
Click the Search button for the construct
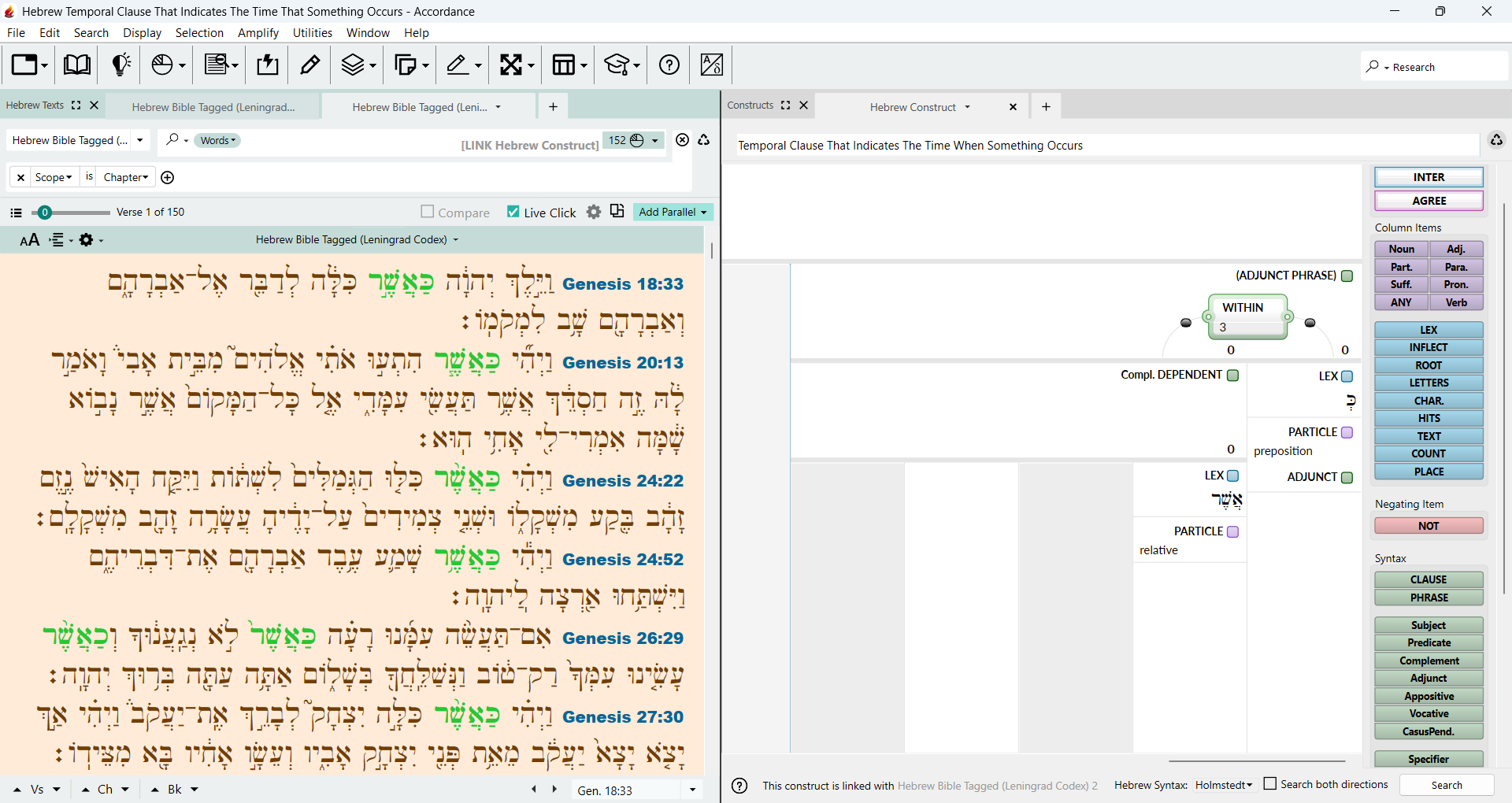[x=1447, y=785]
